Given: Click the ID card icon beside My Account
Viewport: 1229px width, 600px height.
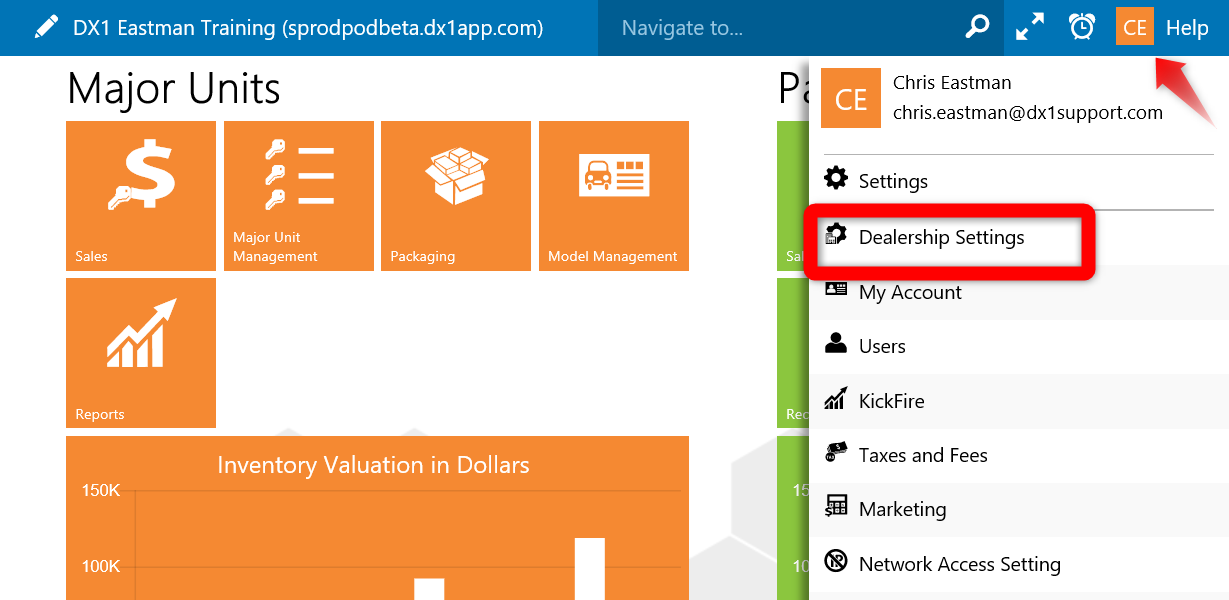Looking at the screenshot, I should (835, 289).
